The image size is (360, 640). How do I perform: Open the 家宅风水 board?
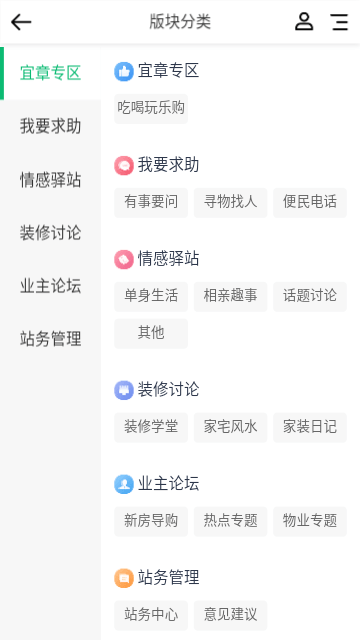(231, 427)
